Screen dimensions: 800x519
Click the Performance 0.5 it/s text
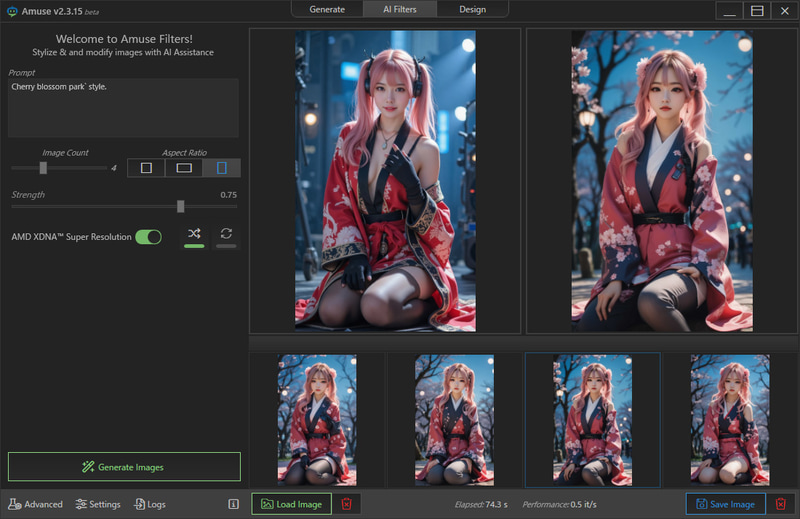tap(559, 504)
